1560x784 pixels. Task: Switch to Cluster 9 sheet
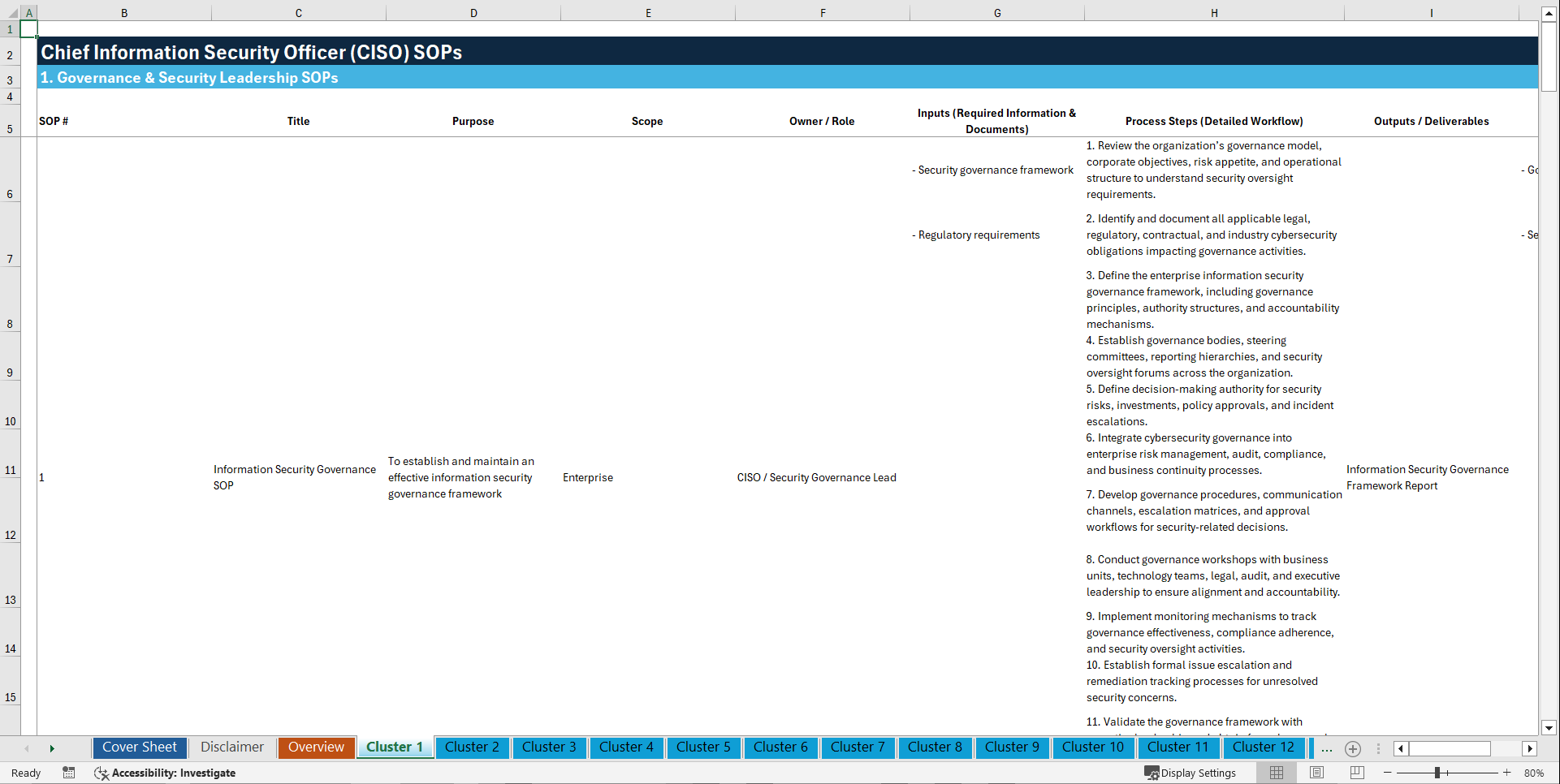pos(1012,747)
